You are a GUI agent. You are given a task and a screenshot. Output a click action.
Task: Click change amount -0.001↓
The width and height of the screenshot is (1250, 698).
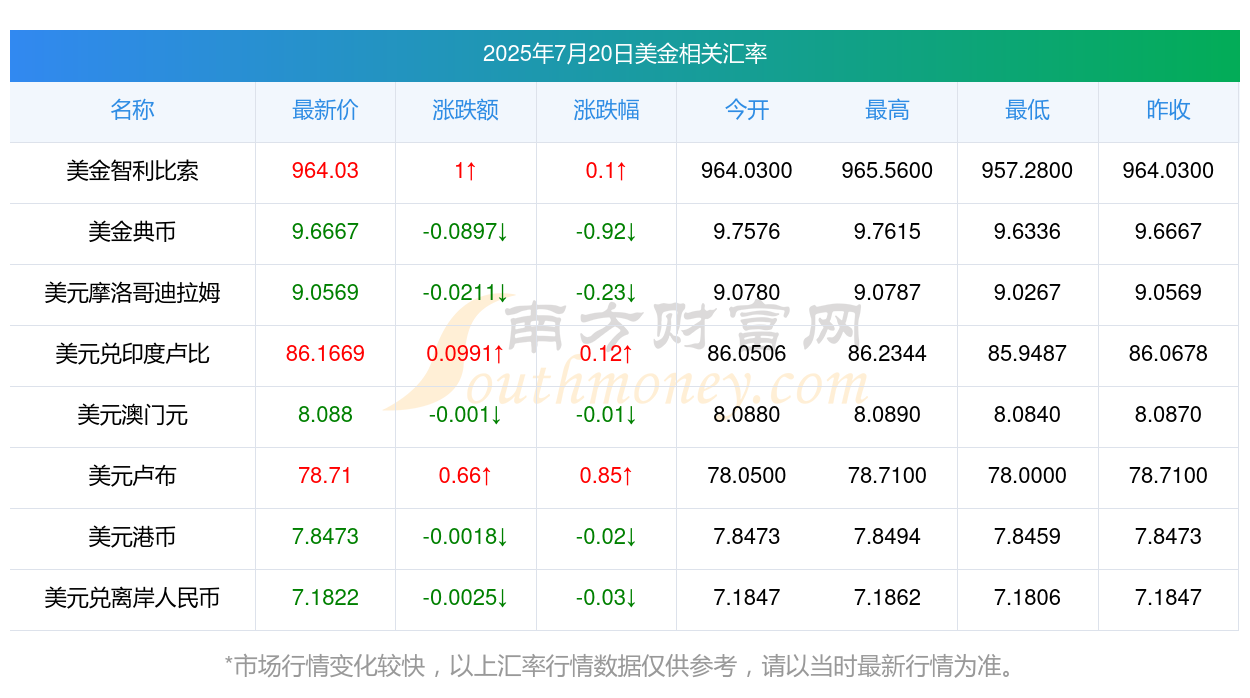tap(466, 415)
